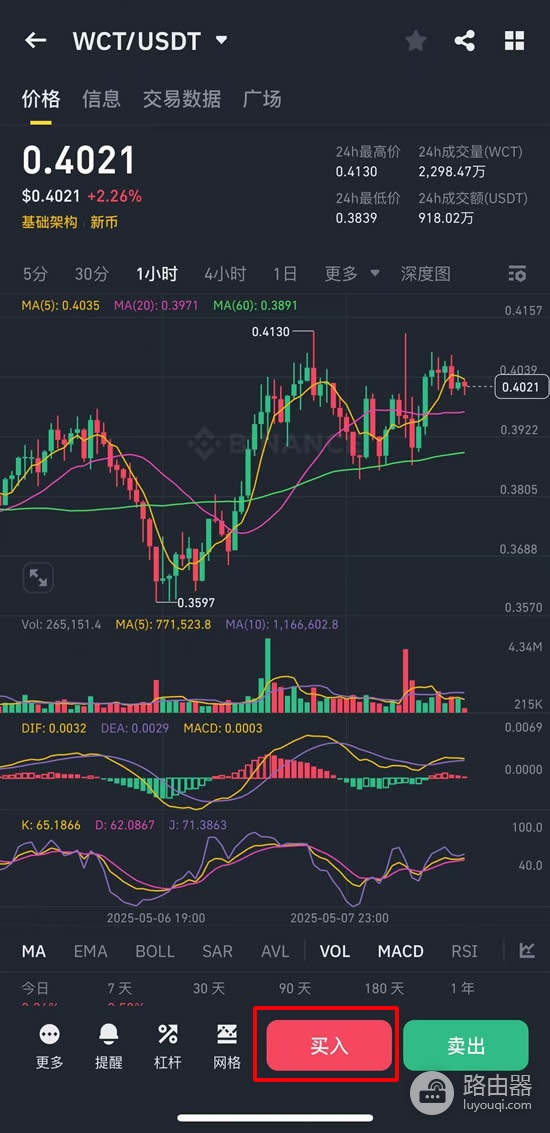Screen dimensions: 550x1133
Task: Toggle the EMA indicator
Action: point(90,951)
